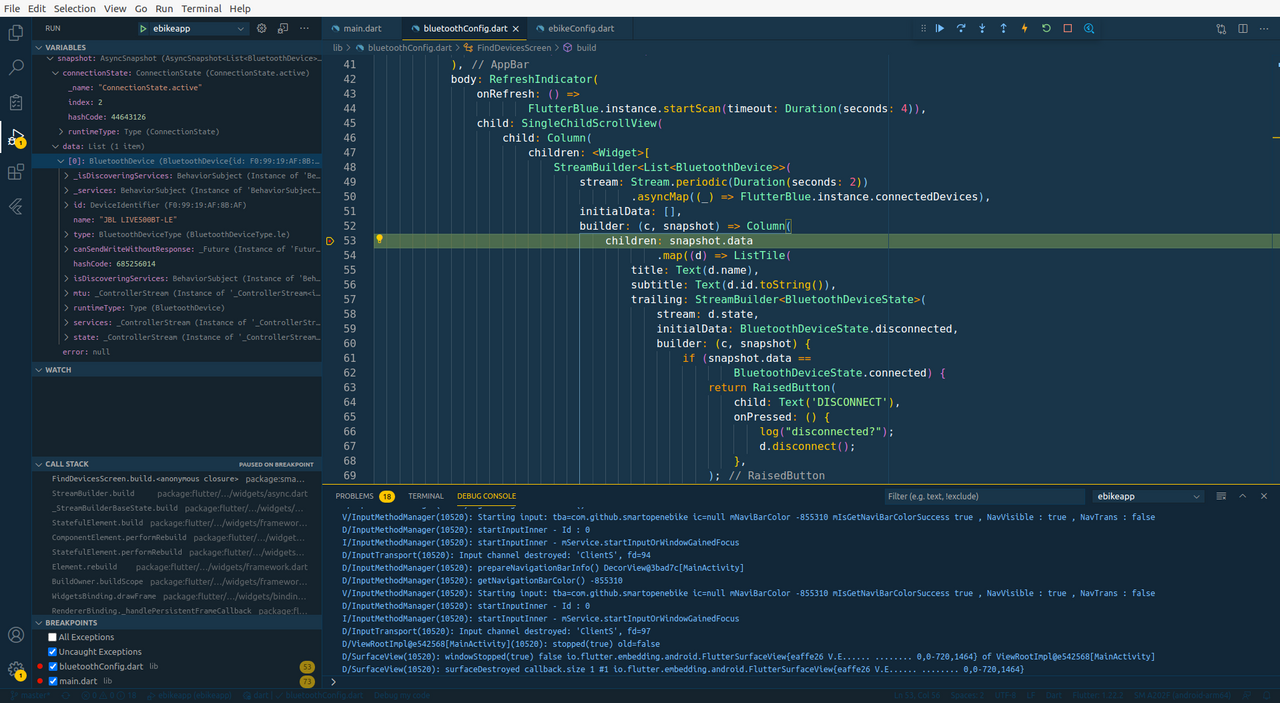
Task: Click Continue in the debug toolbar
Action: point(940,29)
